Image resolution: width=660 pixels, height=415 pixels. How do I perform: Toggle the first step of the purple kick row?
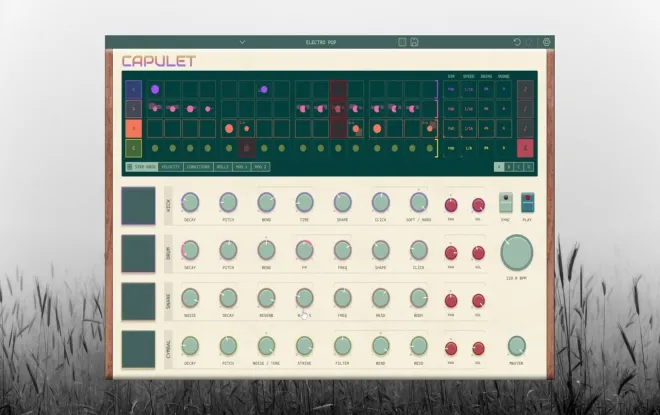click(155, 89)
